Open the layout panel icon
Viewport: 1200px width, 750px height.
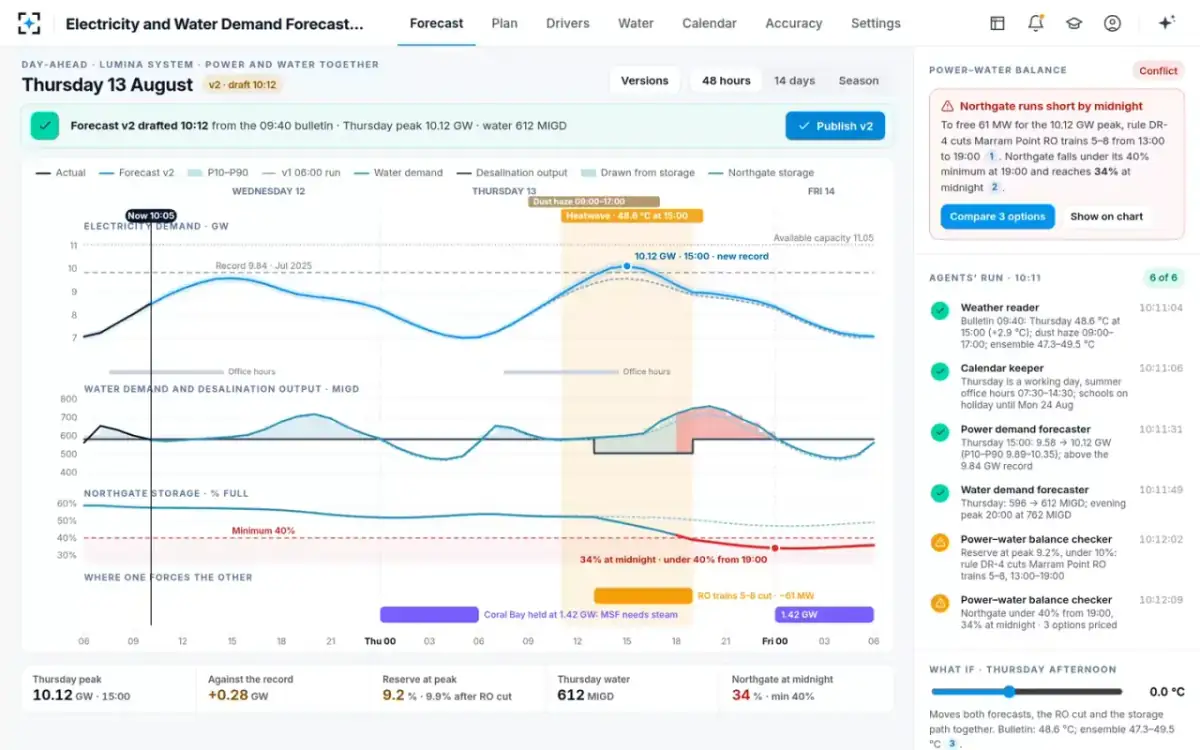click(x=997, y=23)
